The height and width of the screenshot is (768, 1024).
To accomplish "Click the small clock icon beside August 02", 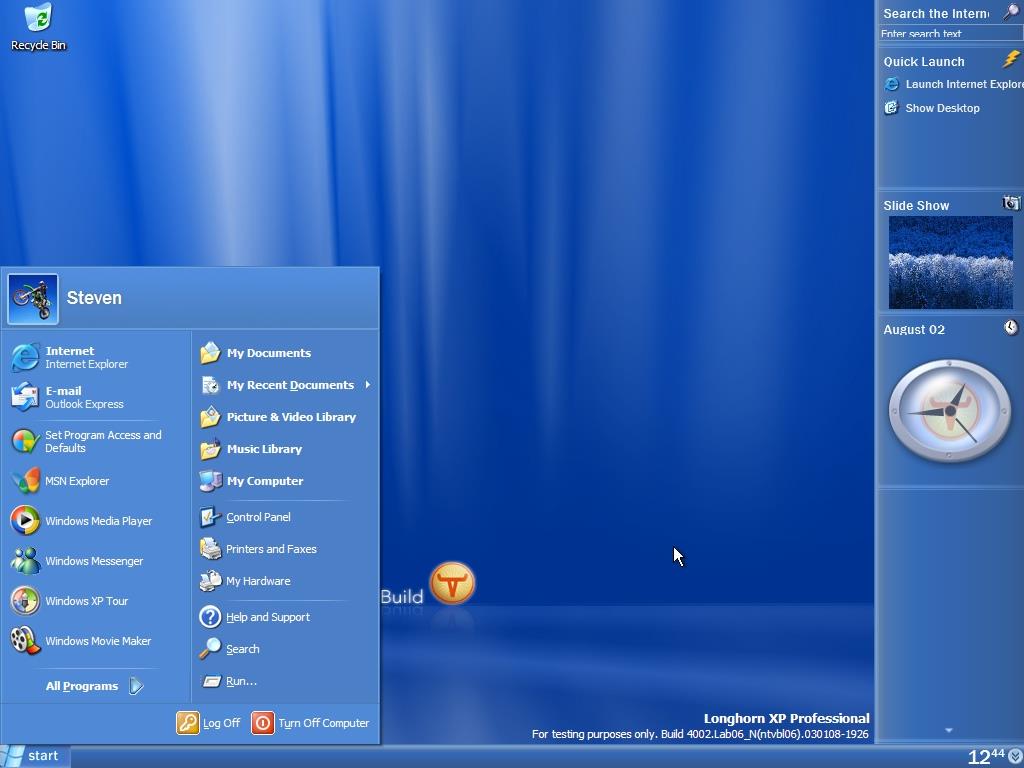I will pos(1011,327).
